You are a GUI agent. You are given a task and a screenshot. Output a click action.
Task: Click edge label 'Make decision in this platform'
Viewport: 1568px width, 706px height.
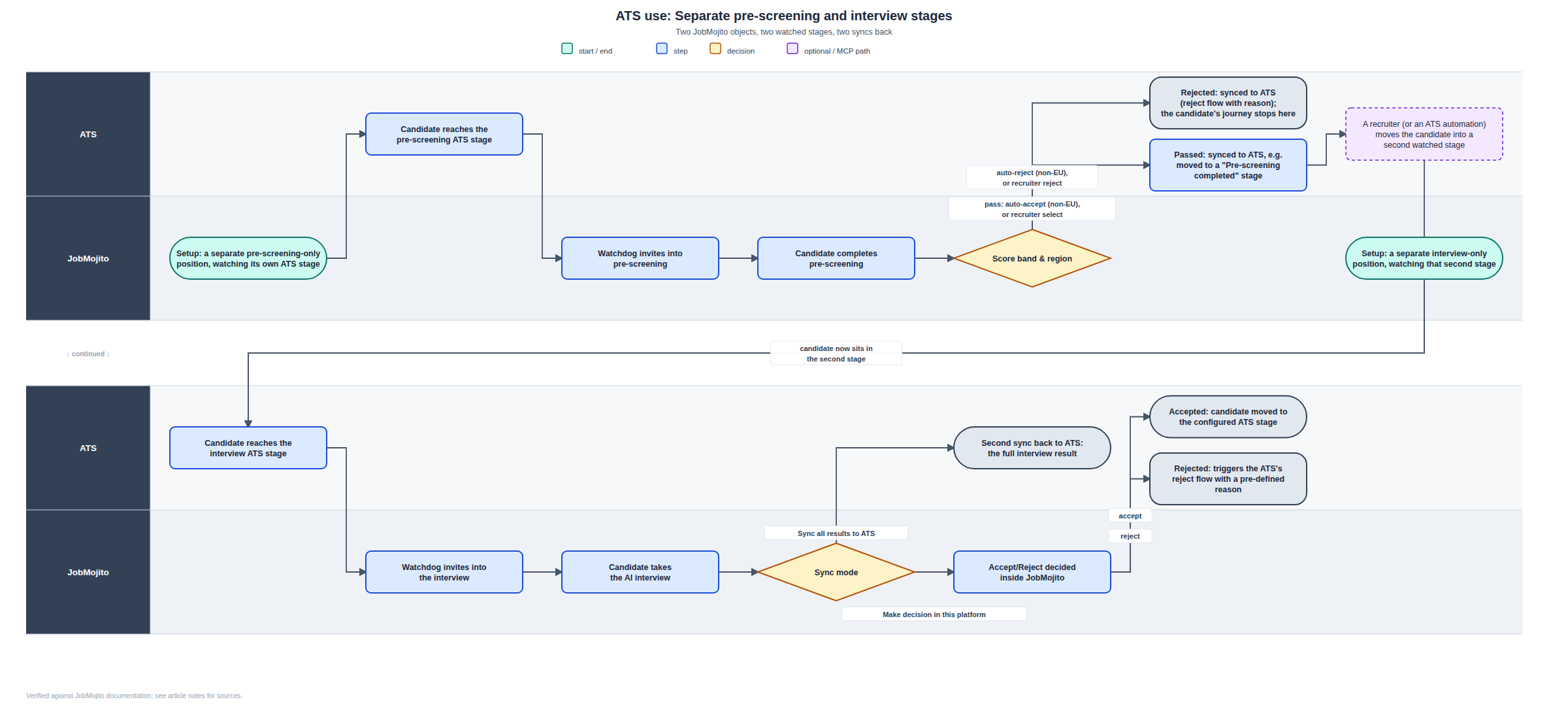[934, 614]
